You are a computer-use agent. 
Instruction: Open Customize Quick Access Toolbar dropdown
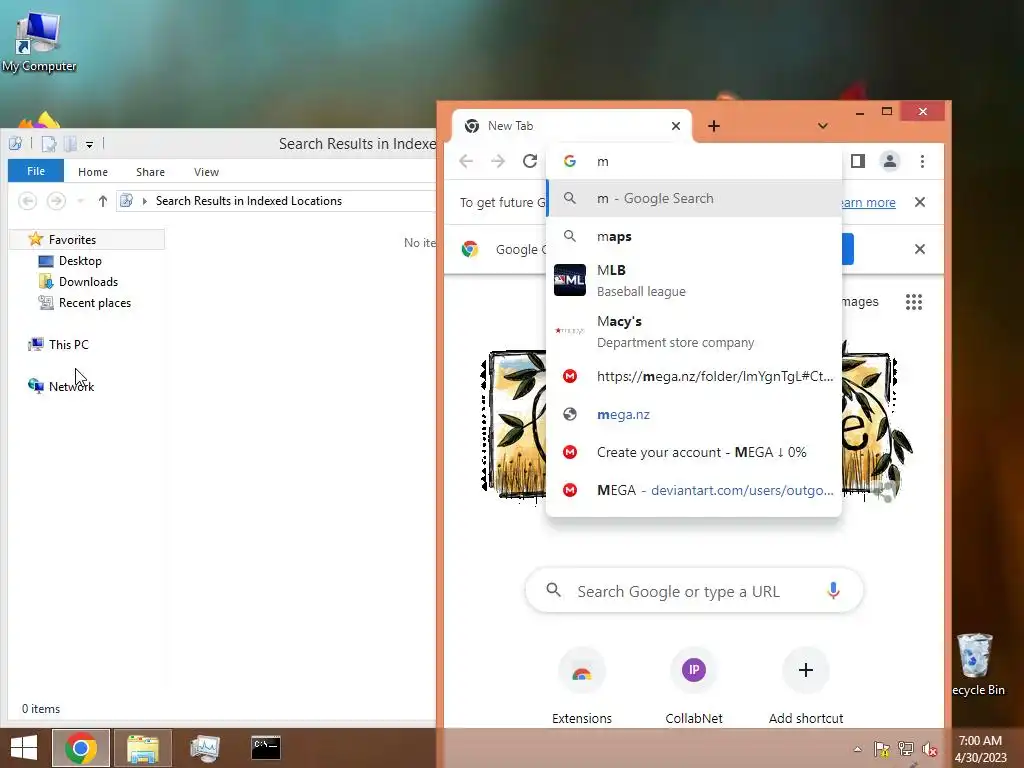click(x=89, y=144)
